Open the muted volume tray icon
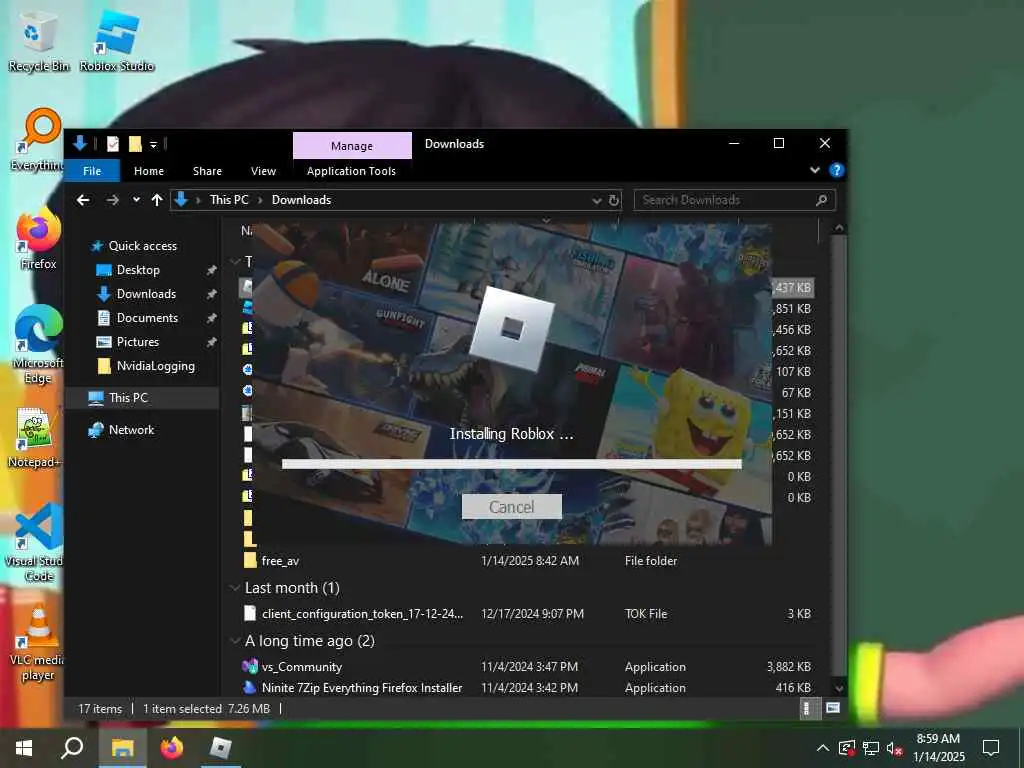Viewport: 1024px width, 768px height. (x=895, y=748)
